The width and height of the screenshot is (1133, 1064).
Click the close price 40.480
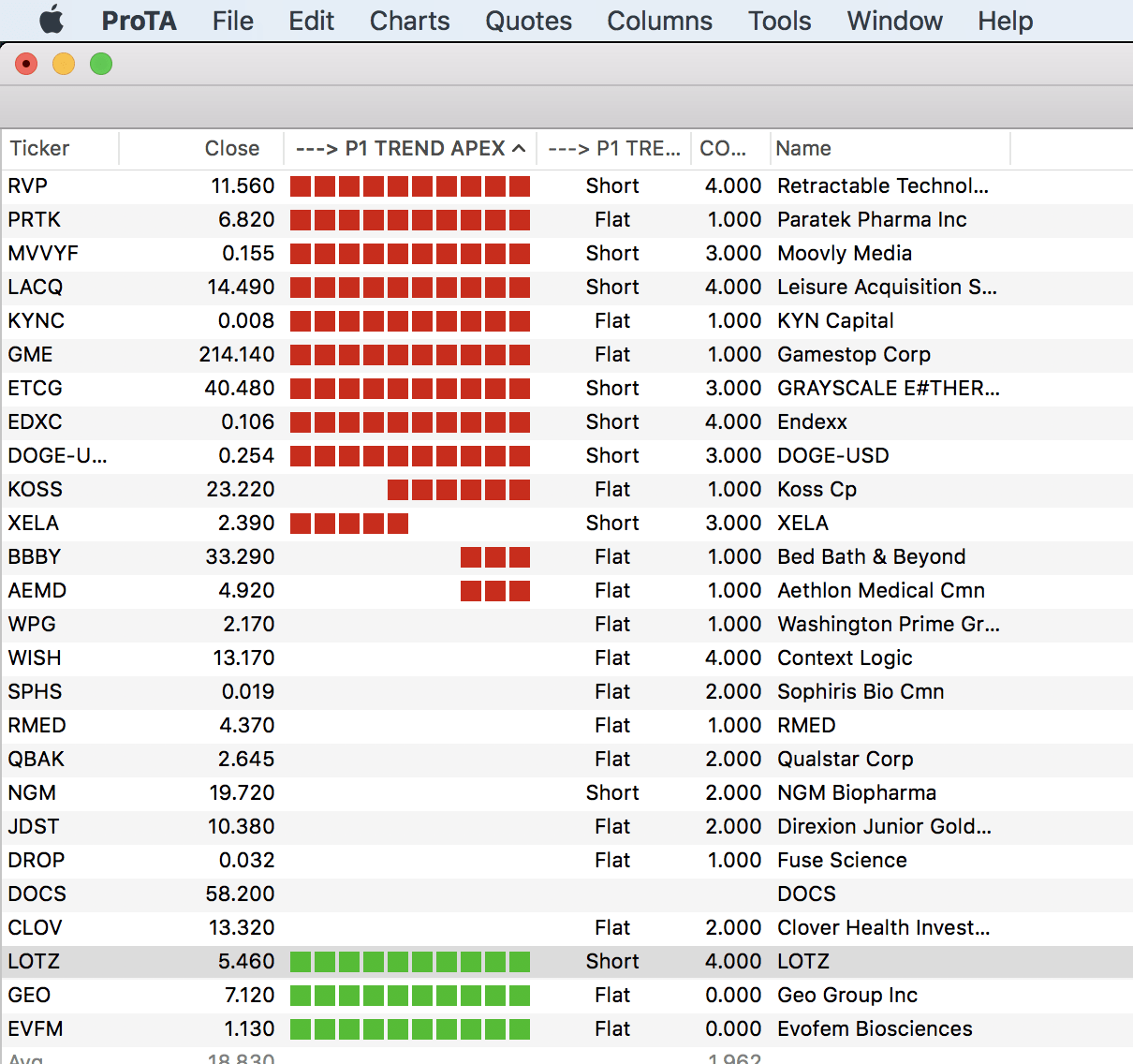click(240, 388)
